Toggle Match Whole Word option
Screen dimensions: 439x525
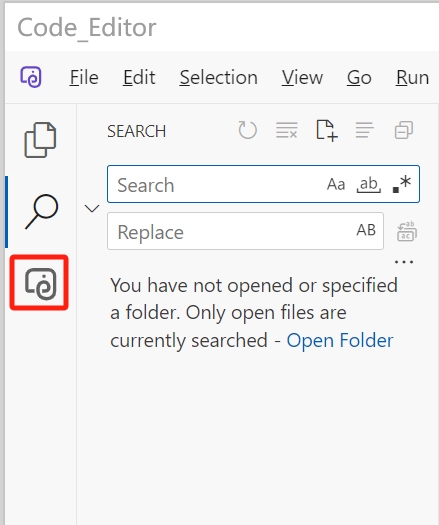coord(369,184)
